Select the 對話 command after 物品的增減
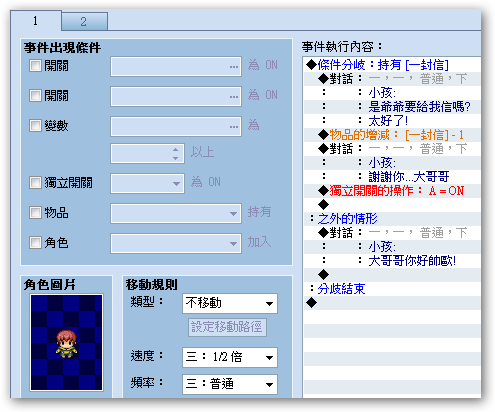Image resolution: width=495 pixels, height=412 pixels. (392, 149)
